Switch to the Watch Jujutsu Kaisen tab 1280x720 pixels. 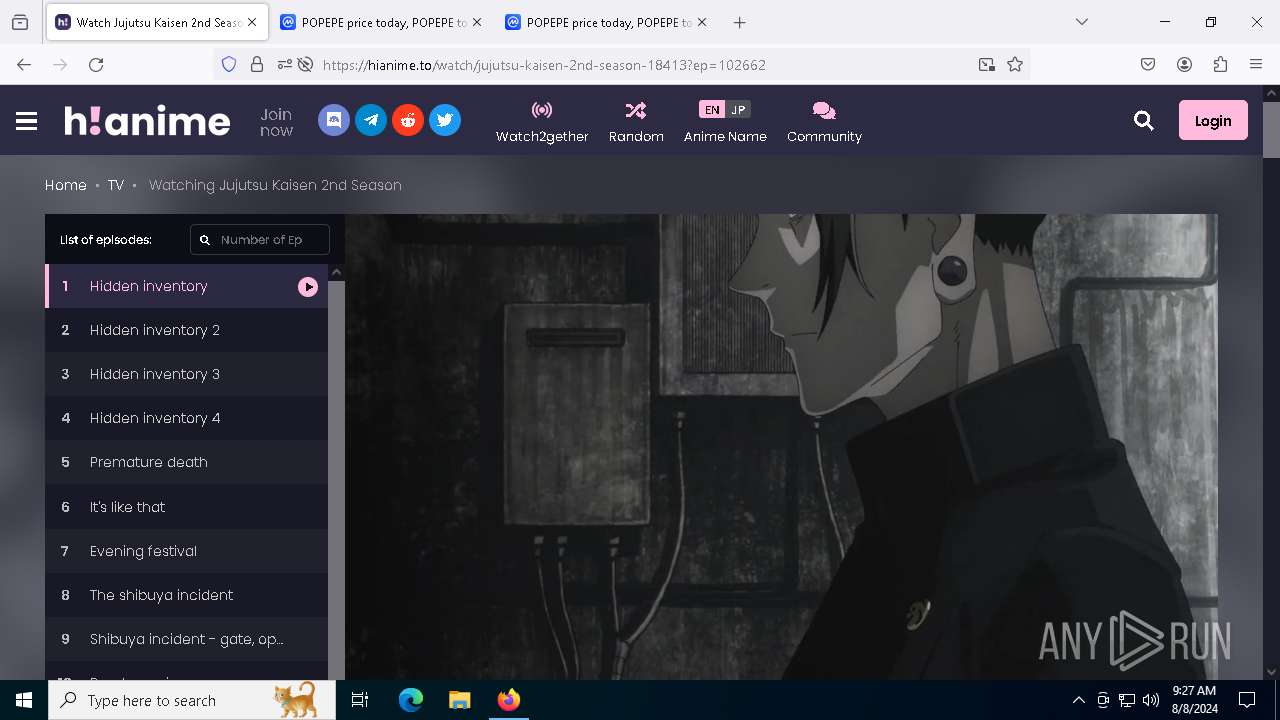coord(158,22)
